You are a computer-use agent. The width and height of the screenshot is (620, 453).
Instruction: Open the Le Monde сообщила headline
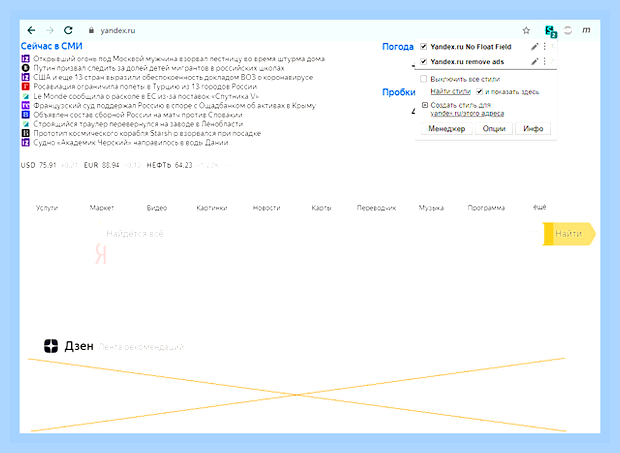tap(146, 96)
